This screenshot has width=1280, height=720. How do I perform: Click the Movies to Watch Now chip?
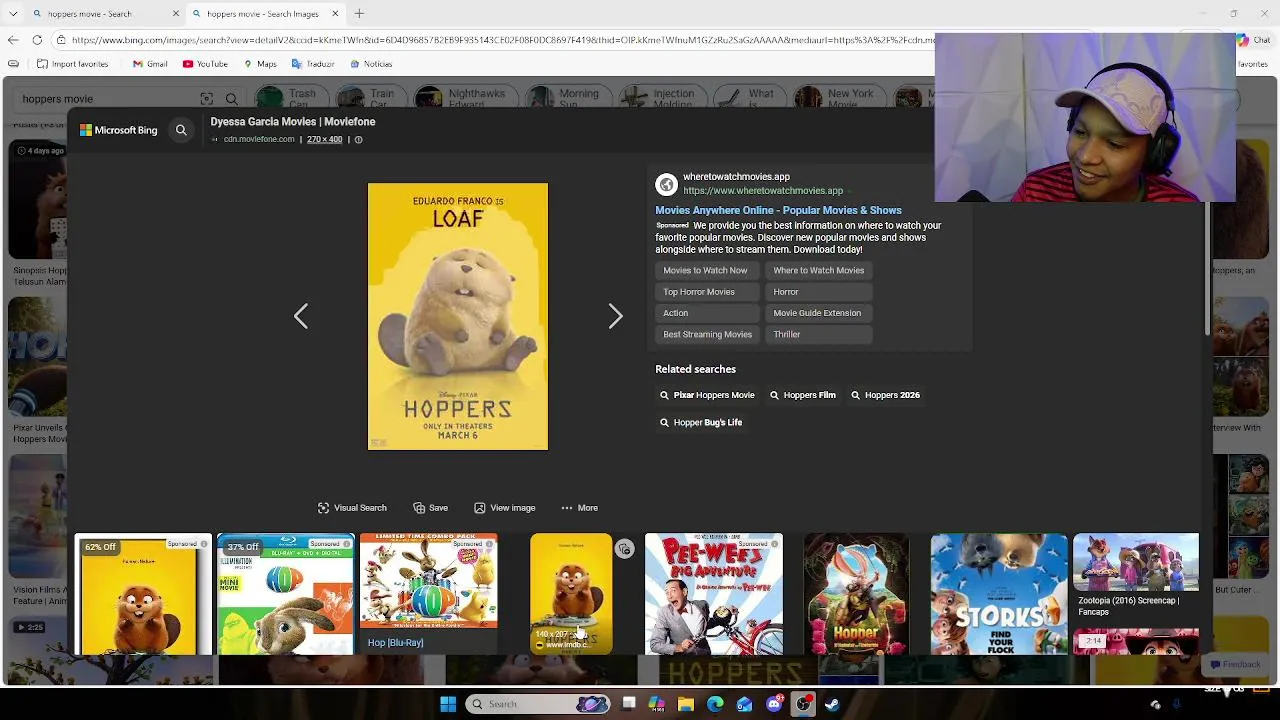tap(705, 270)
